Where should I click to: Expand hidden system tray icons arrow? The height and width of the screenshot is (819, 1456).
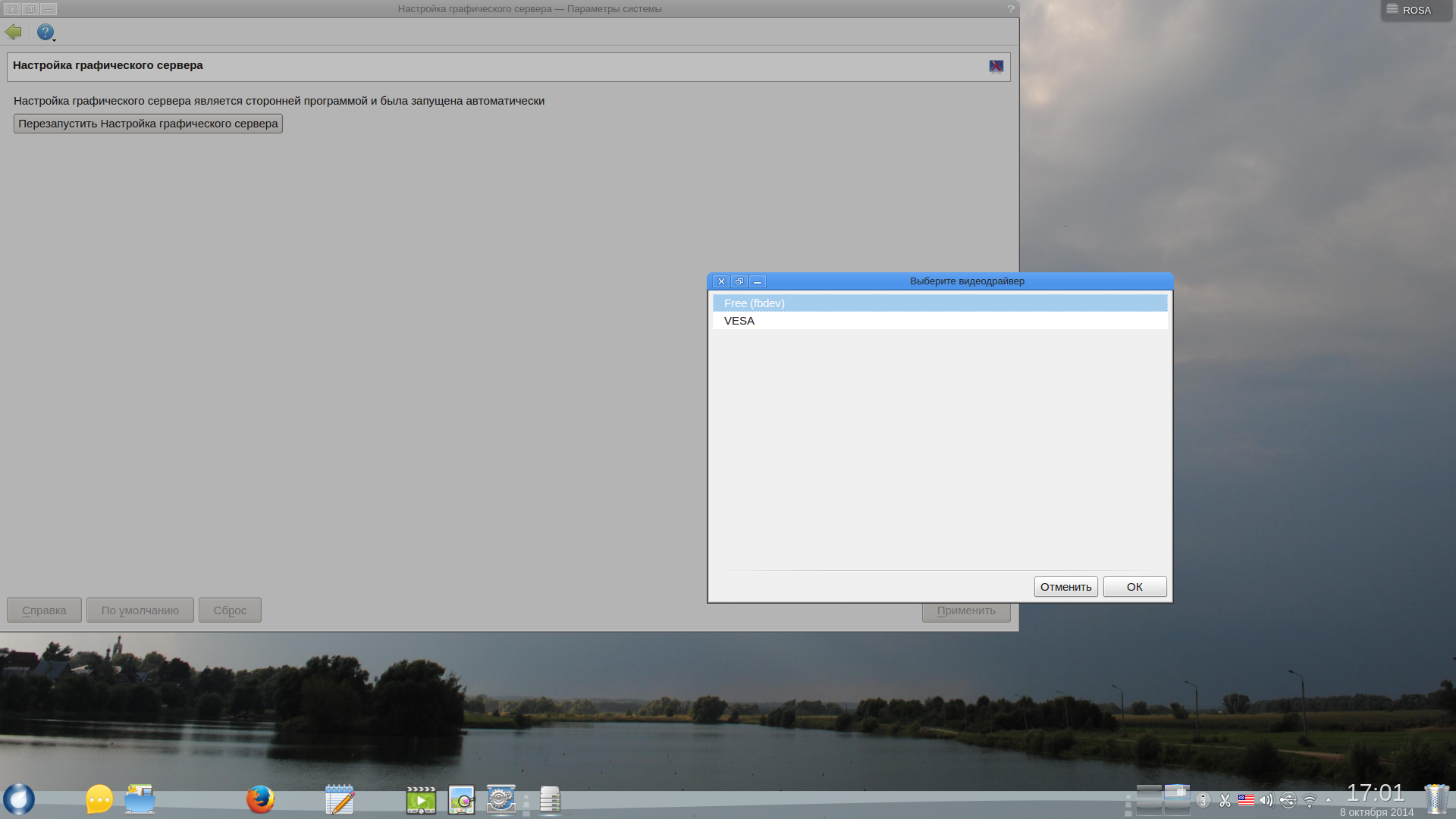(1328, 800)
